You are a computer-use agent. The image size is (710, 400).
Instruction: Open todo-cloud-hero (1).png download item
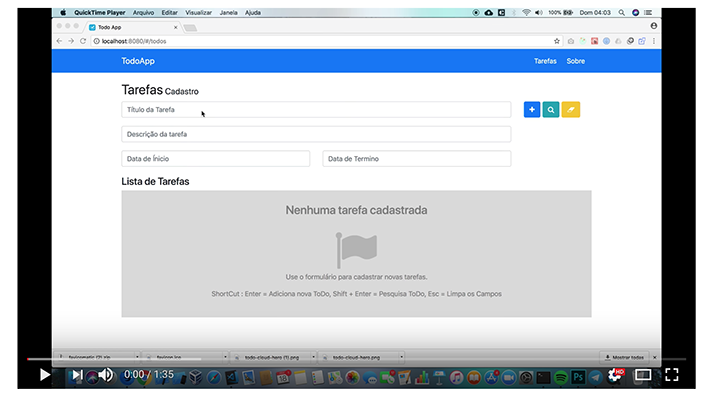pyautogui.click(x=269, y=357)
